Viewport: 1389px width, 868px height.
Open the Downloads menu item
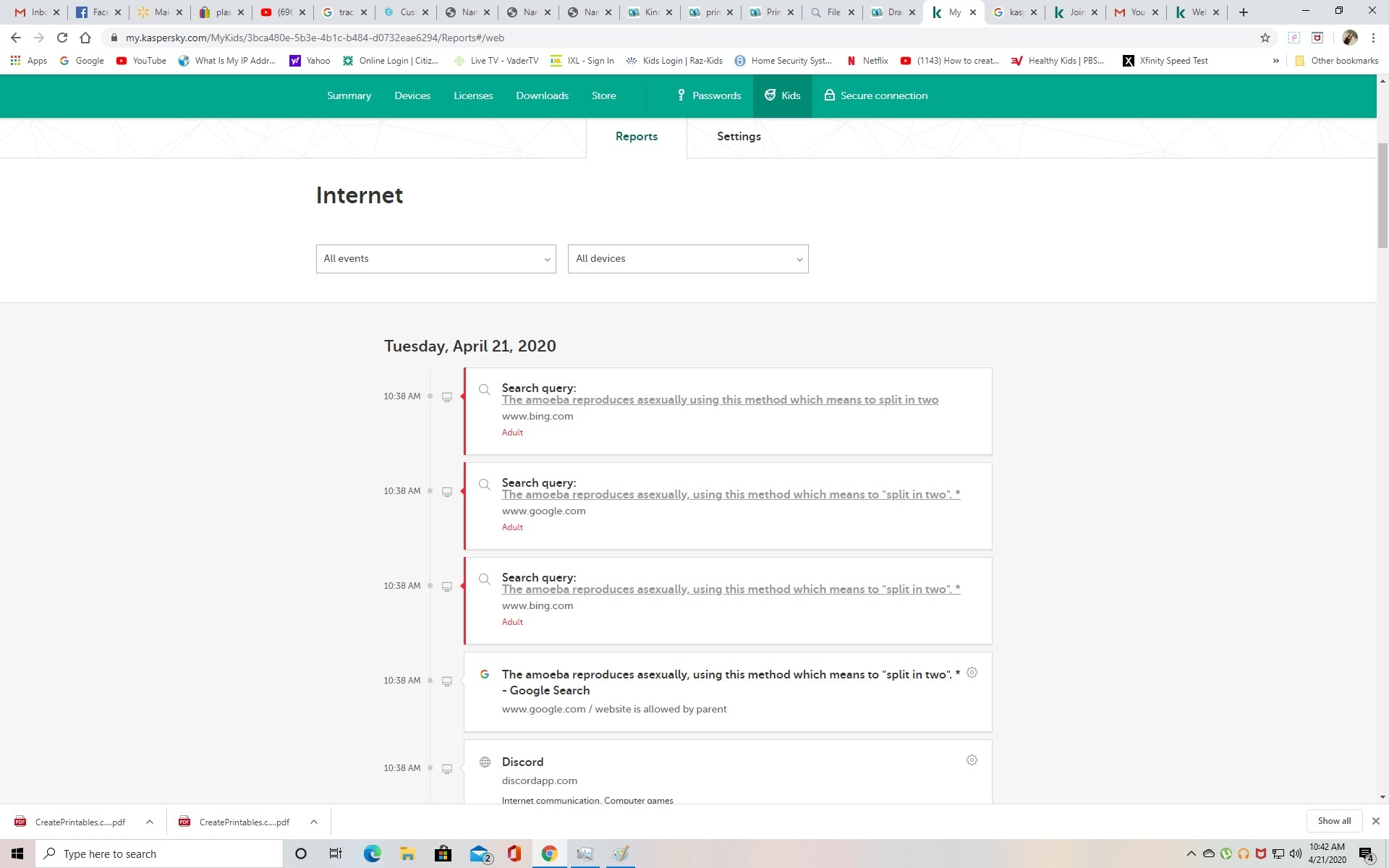(542, 95)
